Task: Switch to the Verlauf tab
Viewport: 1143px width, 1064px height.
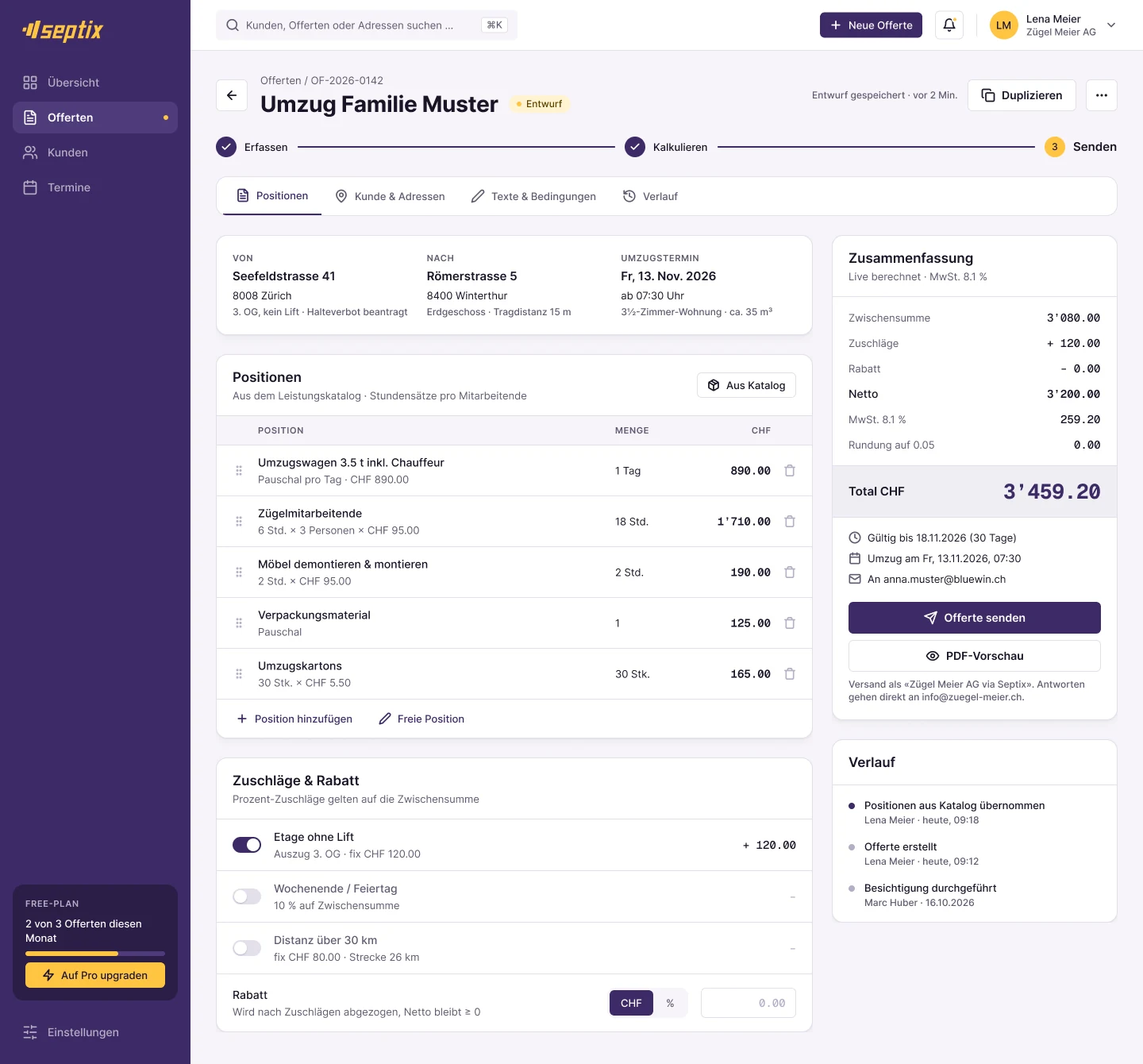Action: (650, 196)
